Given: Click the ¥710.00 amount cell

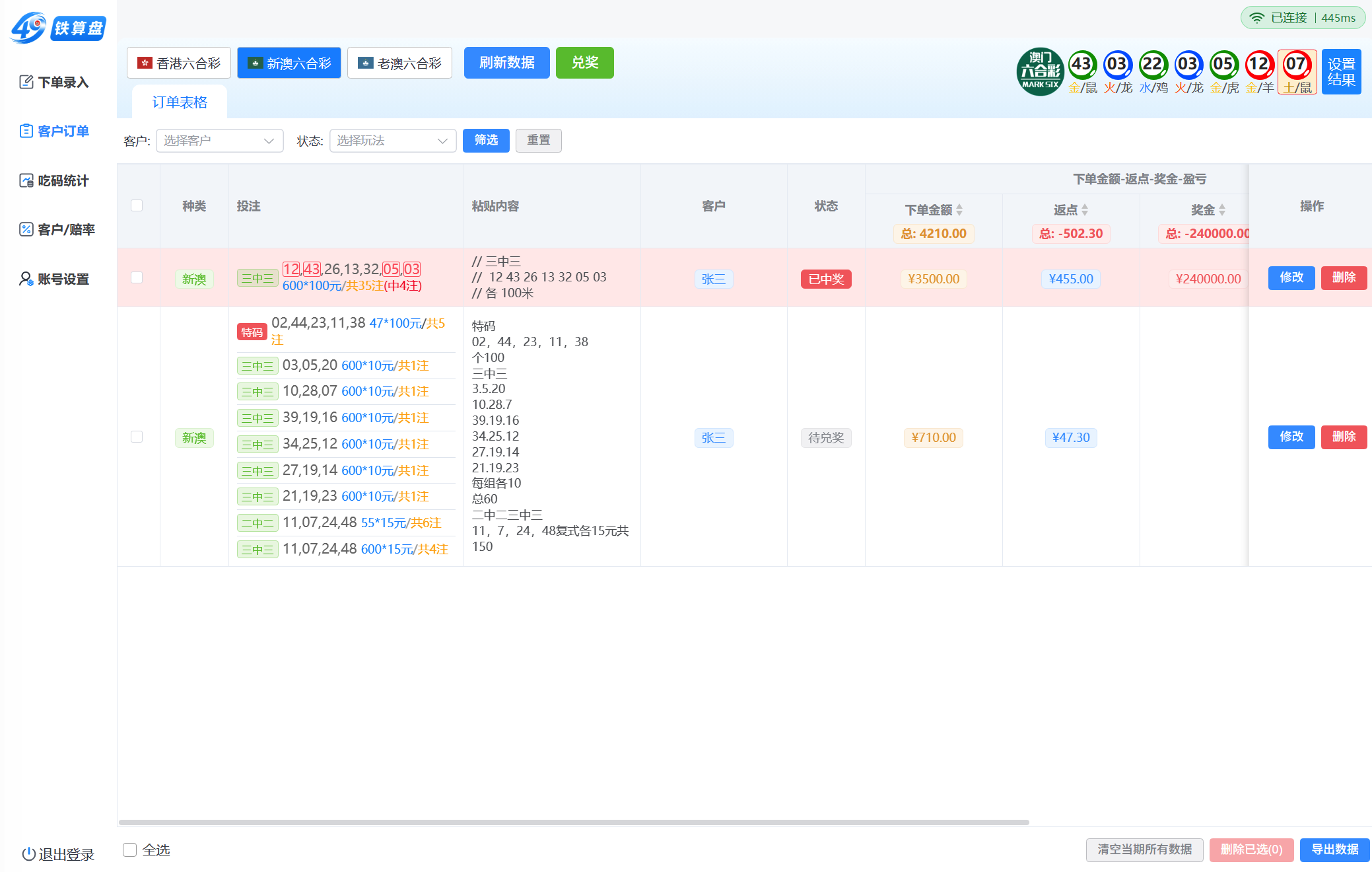Looking at the screenshot, I should (934, 437).
